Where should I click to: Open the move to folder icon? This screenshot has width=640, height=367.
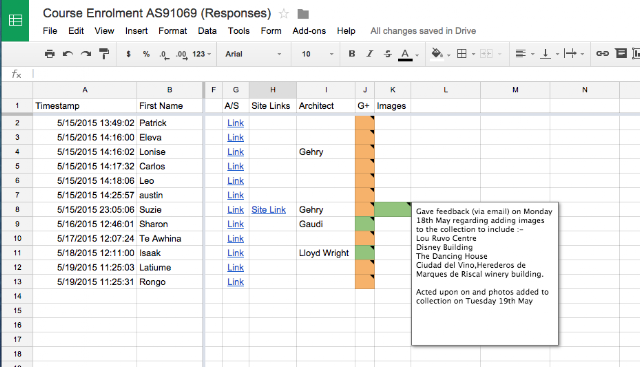pos(303,14)
